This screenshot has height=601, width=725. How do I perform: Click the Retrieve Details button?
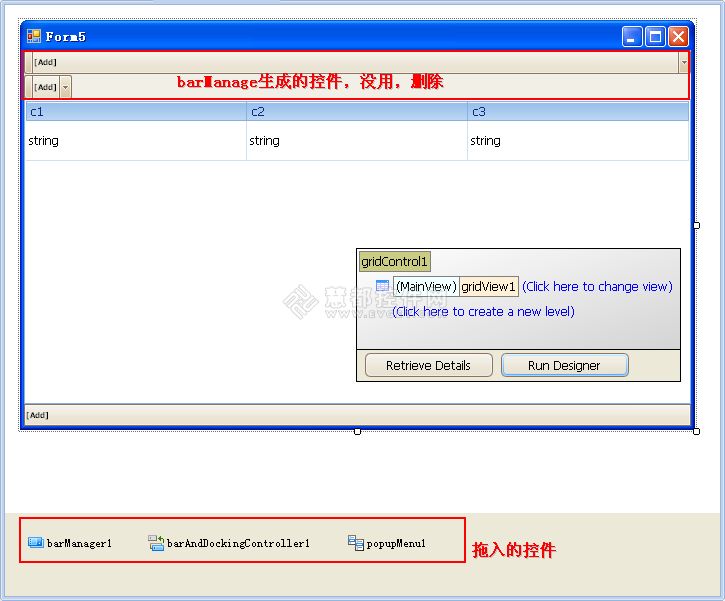429,365
